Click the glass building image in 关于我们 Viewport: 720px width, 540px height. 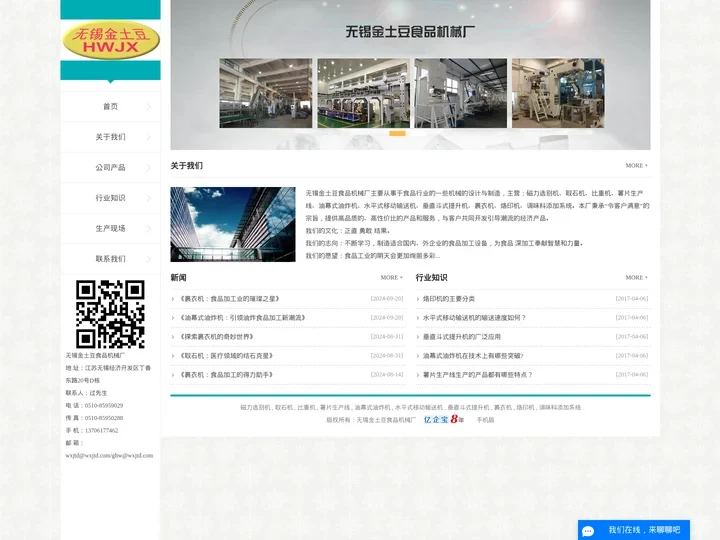click(x=233, y=224)
